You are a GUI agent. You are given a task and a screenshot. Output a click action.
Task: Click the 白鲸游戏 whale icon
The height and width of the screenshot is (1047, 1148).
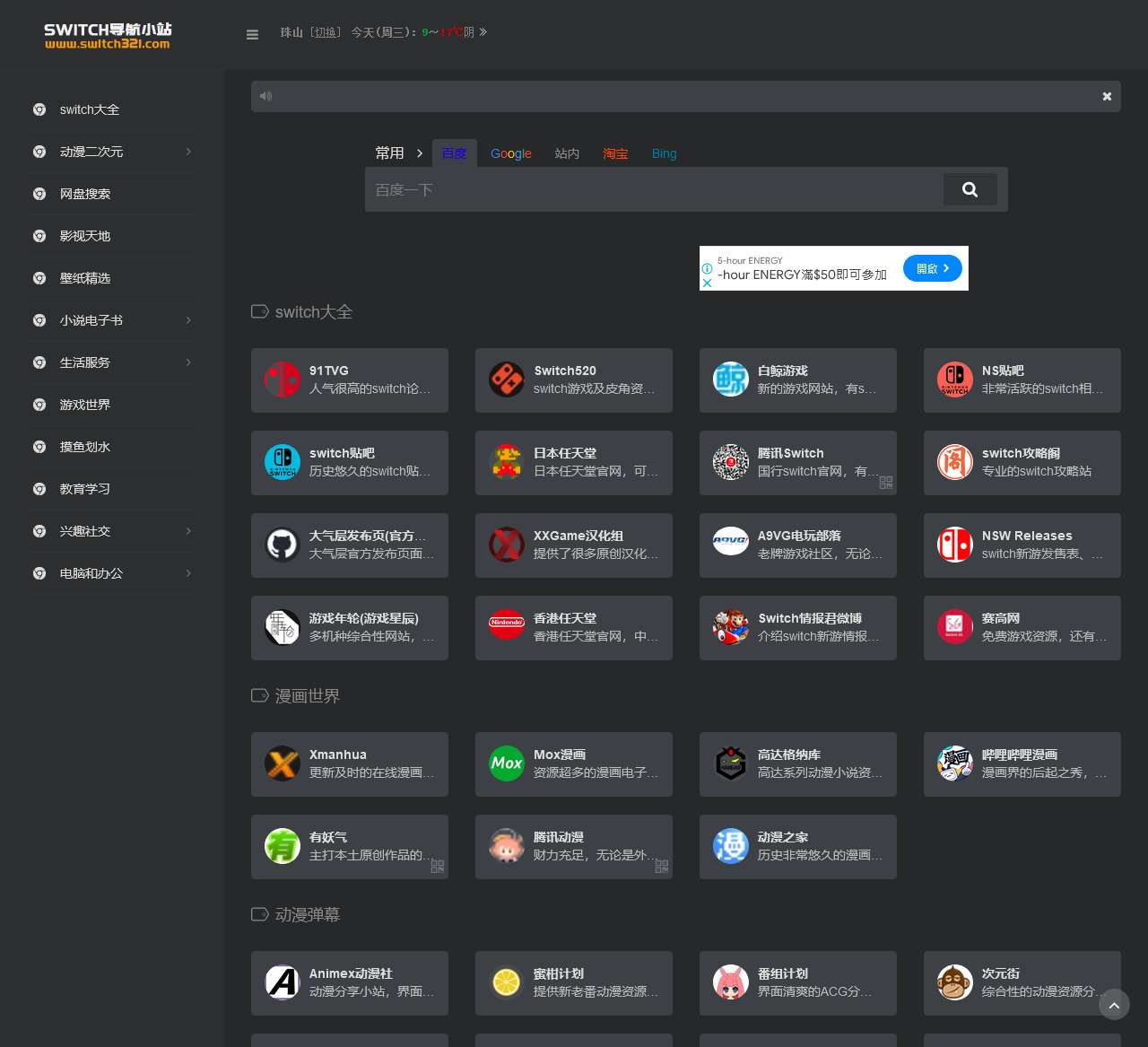pyautogui.click(x=731, y=380)
